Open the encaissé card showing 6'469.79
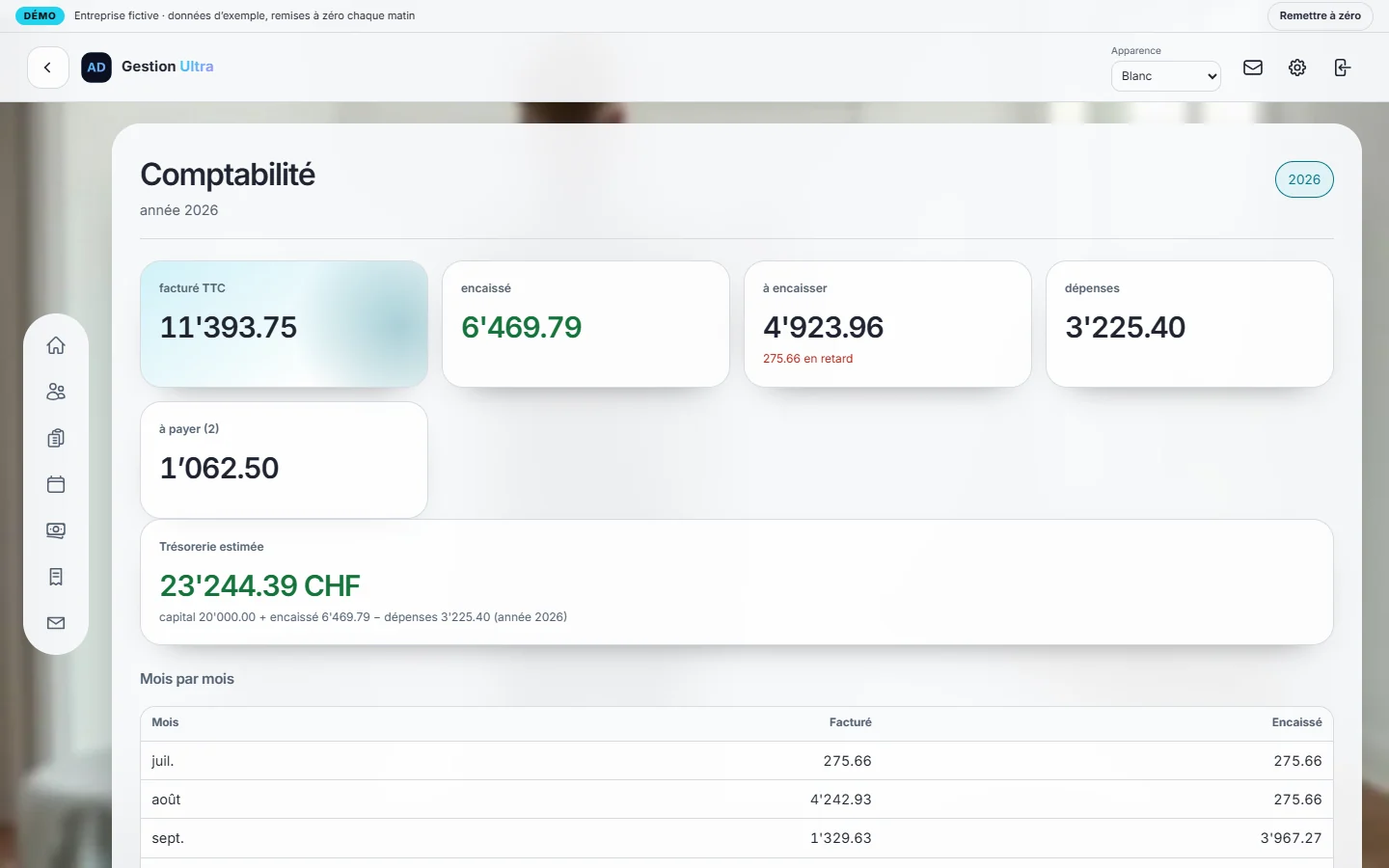 pos(586,324)
